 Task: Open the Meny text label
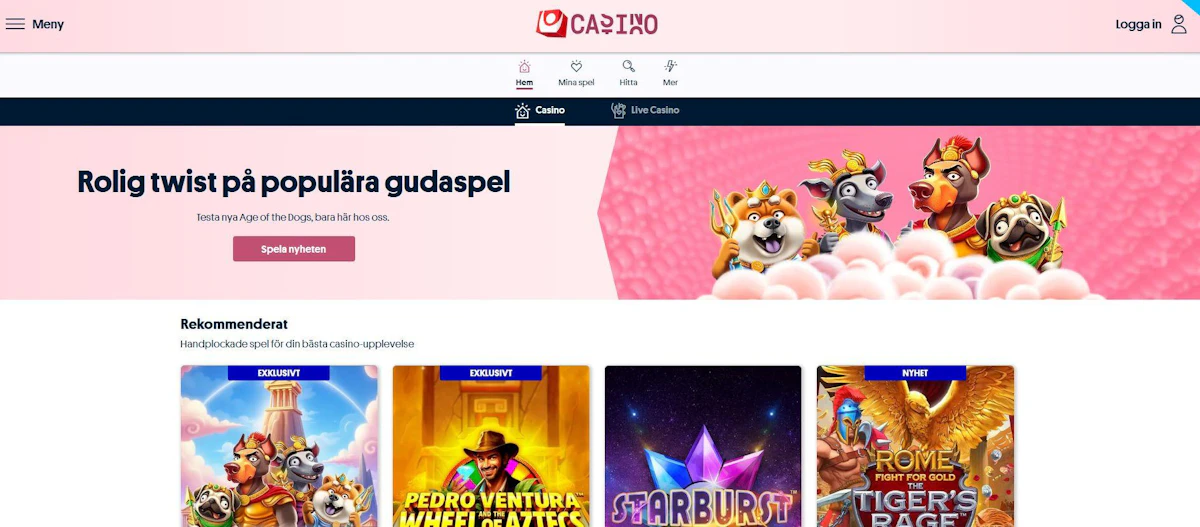tap(48, 24)
